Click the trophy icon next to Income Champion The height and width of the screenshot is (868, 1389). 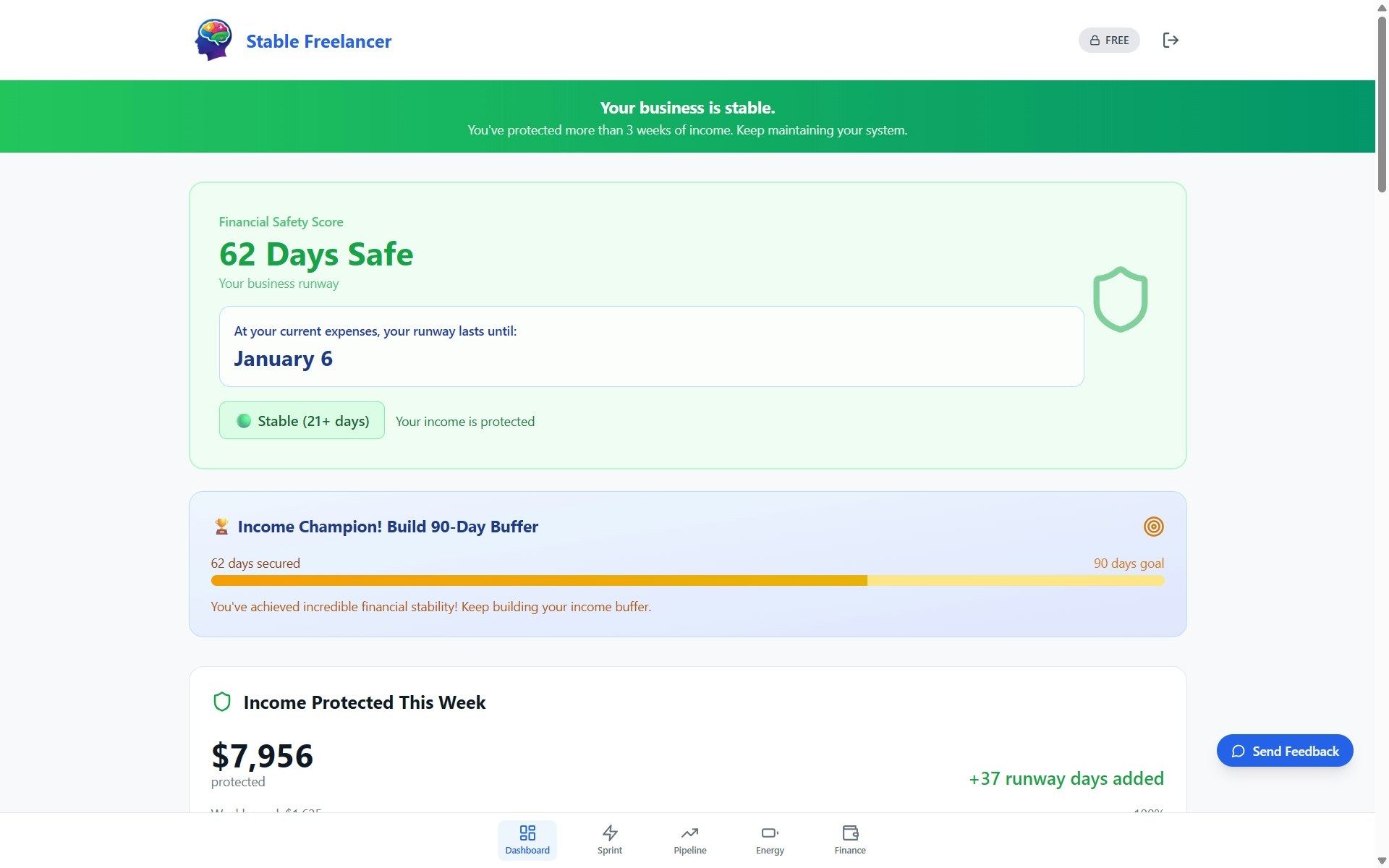[x=221, y=526]
